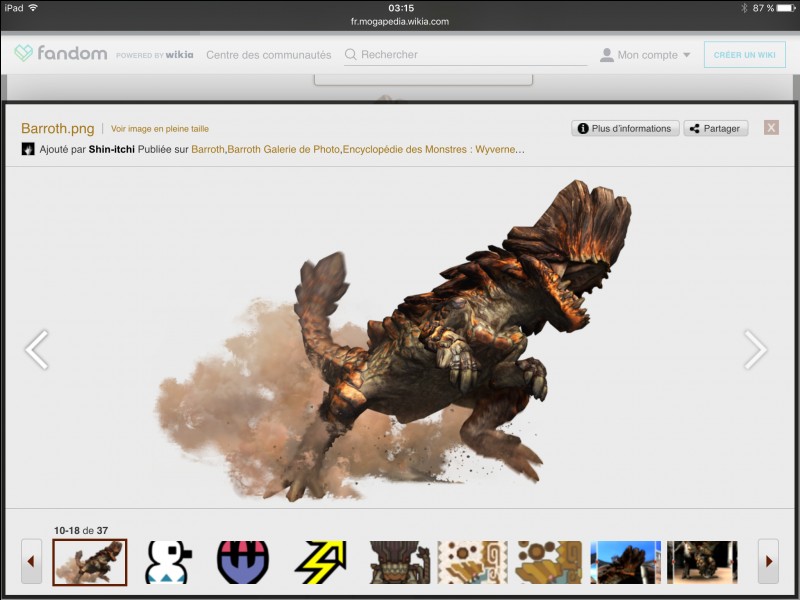Open Centre des communautés link
The height and width of the screenshot is (600, 800).
pyautogui.click(x=268, y=55)
